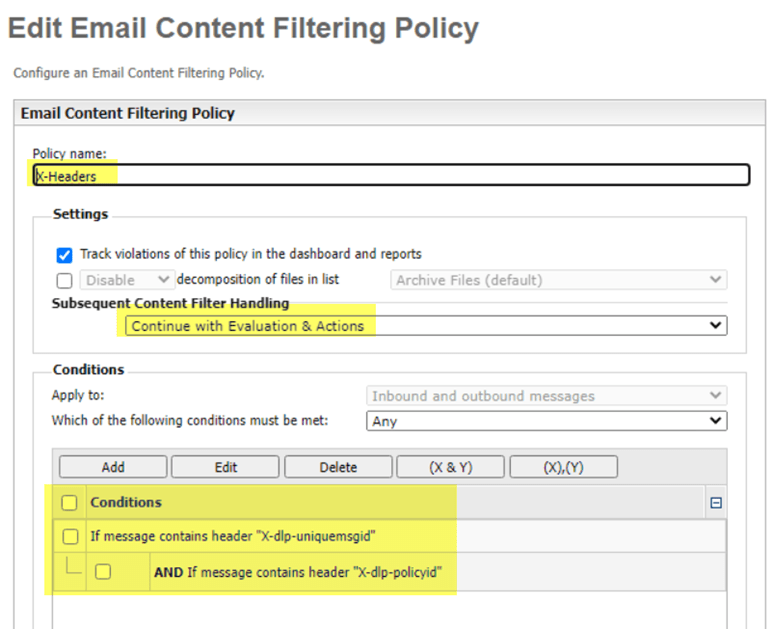Click the (X),(Y) grouping button
This screenshot has height=629, width=772.
[563, 467]
